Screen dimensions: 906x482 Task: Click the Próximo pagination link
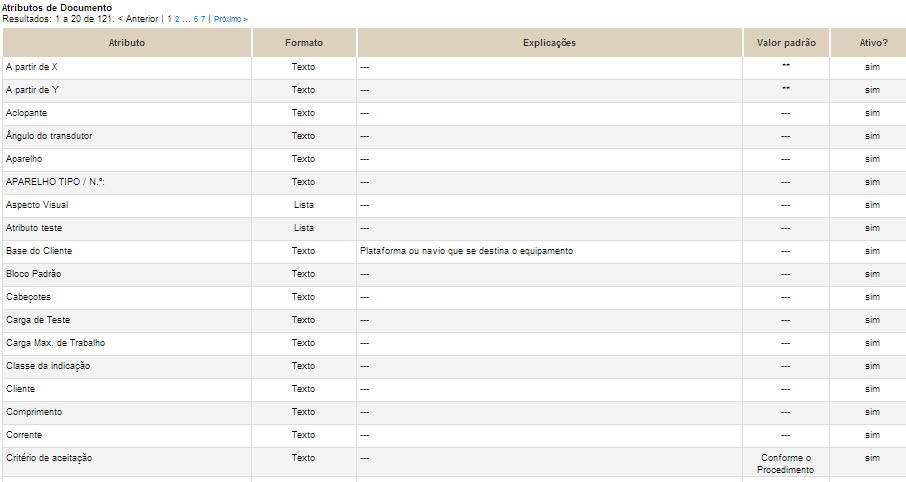[x=231, y=19]
